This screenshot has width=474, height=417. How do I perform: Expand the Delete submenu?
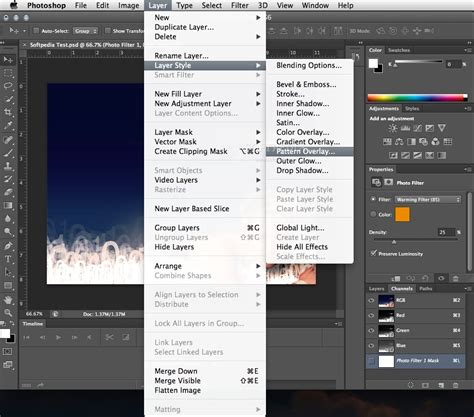(x=205, y=37)
